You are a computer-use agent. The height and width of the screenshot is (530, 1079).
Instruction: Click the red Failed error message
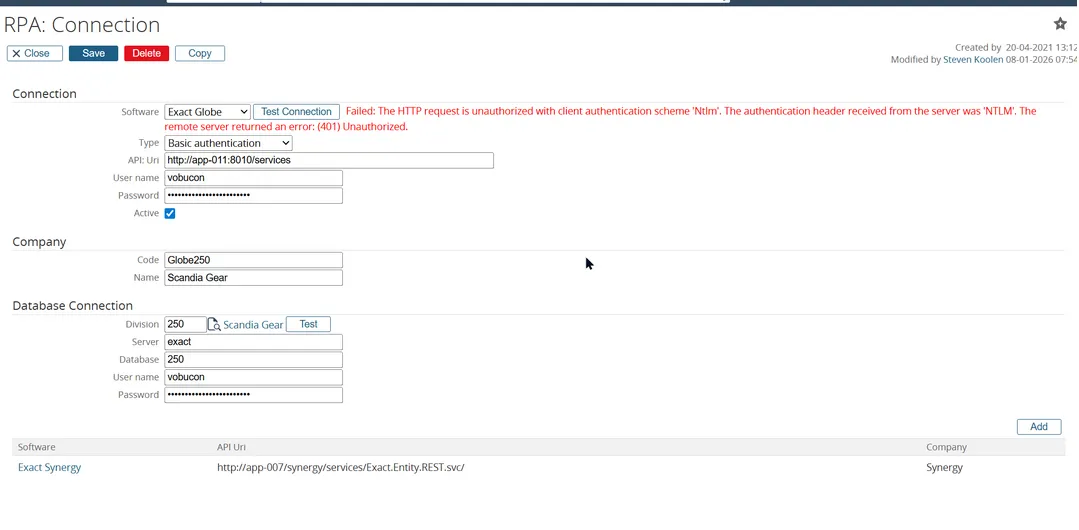click(x=600, y=119)
